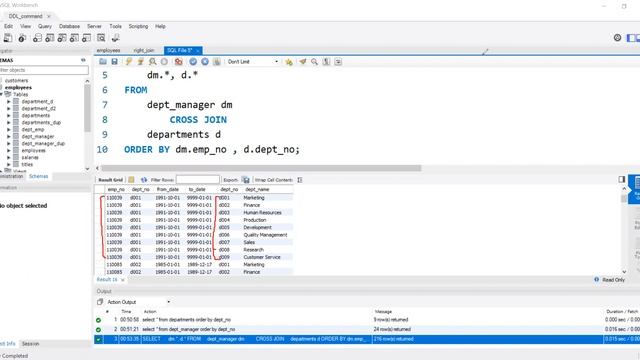Save the script with floppy disk icon

pyautogui.click(x=114, y=62)
